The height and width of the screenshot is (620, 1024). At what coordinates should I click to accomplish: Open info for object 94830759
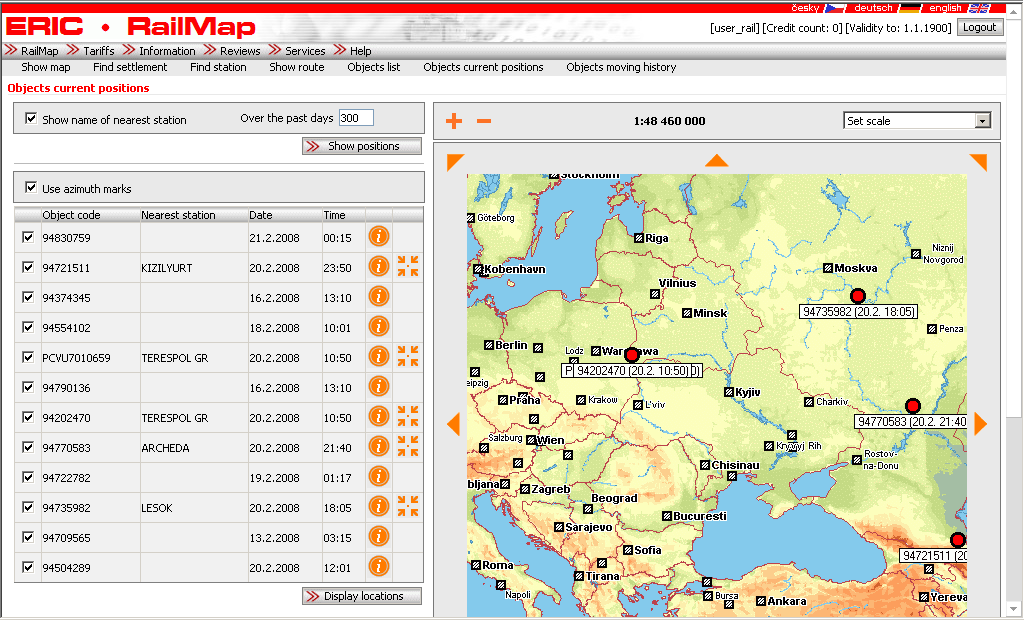pos(379,237)
